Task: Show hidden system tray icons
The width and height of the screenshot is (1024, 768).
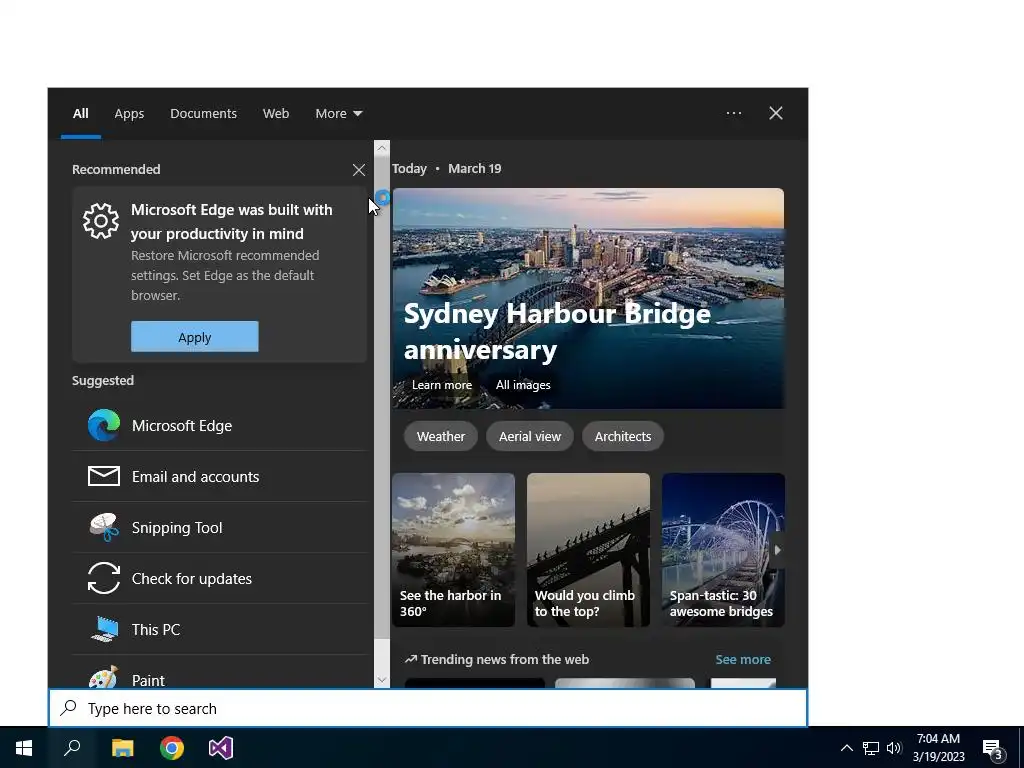Action: [846, 748]
